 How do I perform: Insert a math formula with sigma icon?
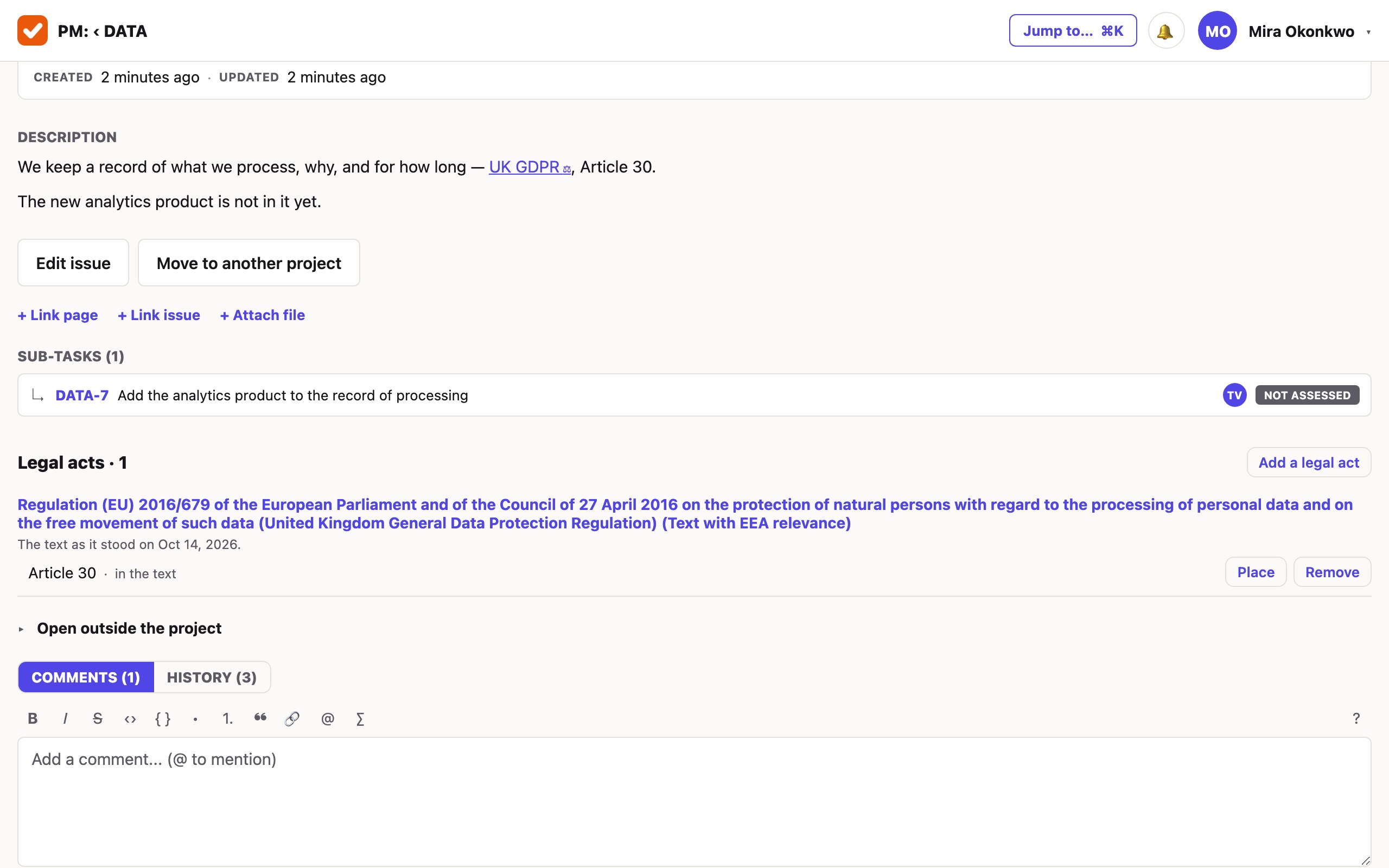(360, 718)
